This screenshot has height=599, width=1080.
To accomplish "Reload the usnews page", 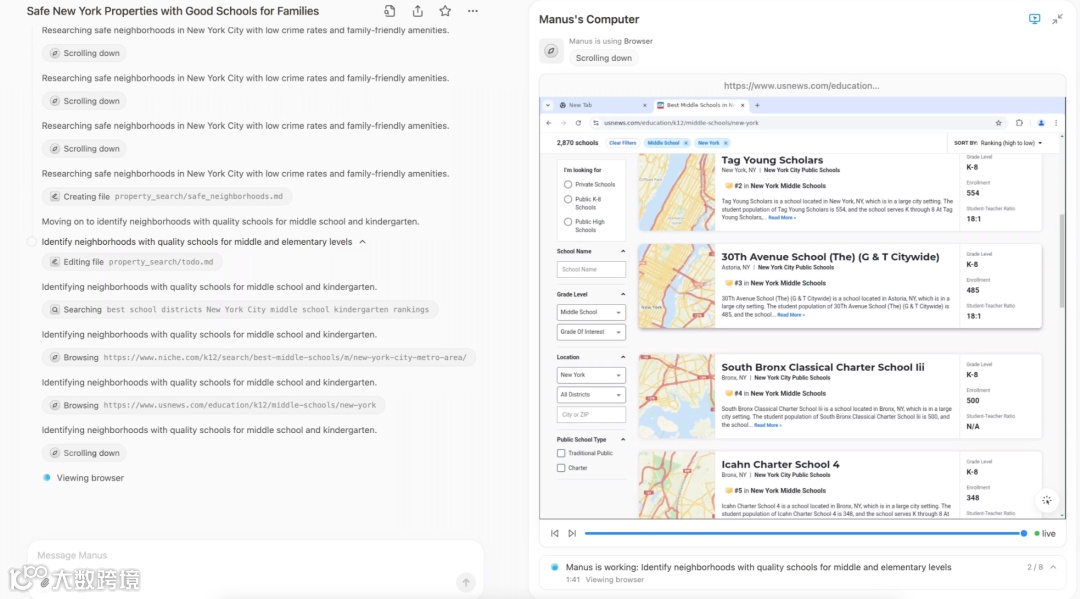I will tap(578, 123).
